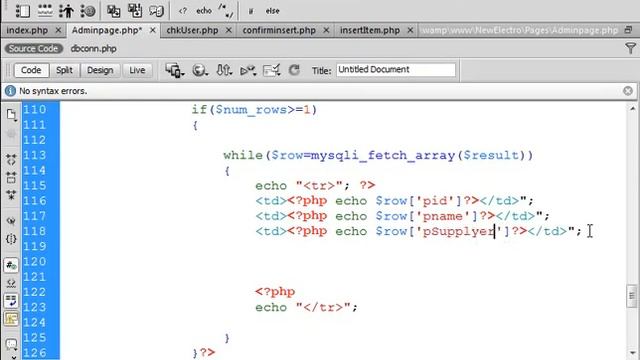Close the chkUser.php tab
The image size is (640, 360).
click(x=229, y=30)
